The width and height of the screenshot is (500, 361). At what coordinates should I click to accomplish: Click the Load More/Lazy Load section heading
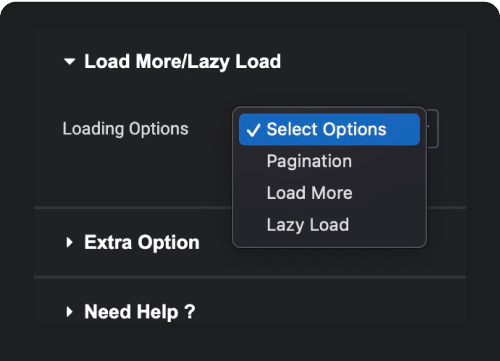coord(182,62)
